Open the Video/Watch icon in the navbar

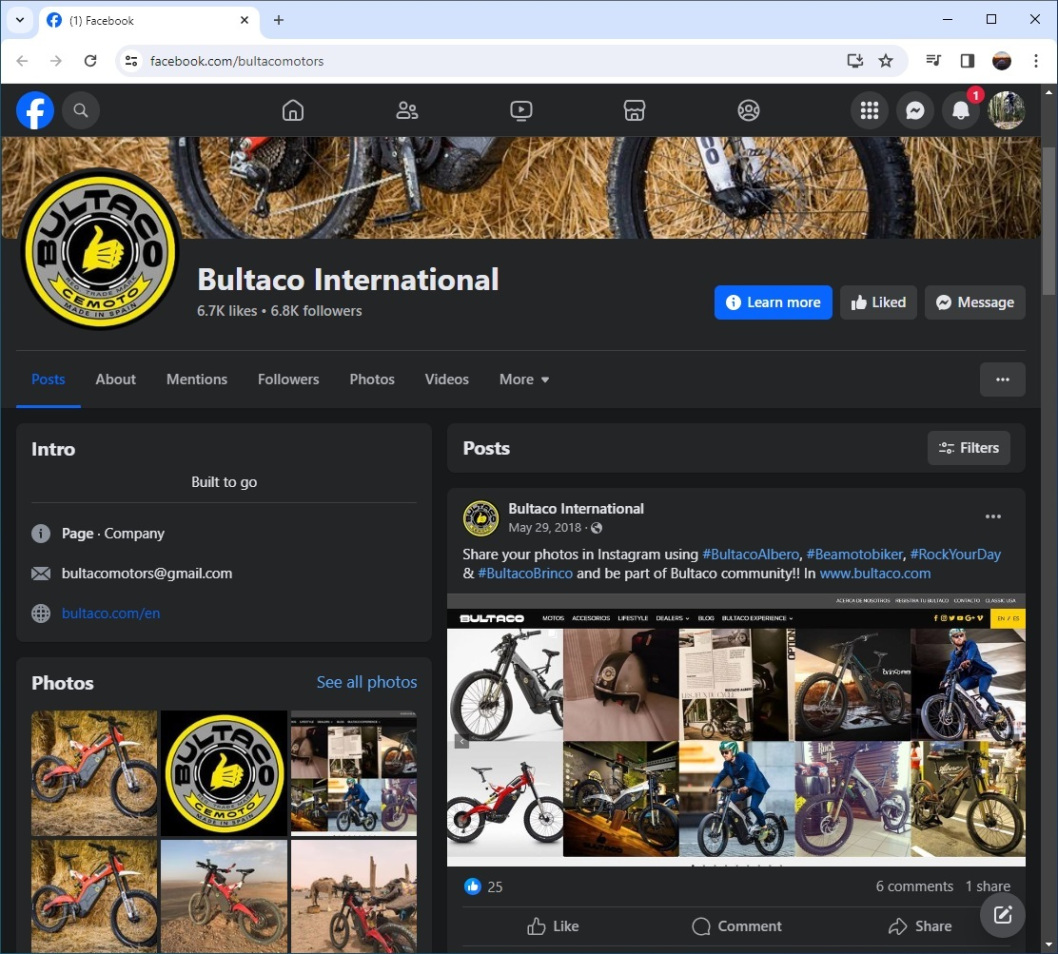(521, 110)
